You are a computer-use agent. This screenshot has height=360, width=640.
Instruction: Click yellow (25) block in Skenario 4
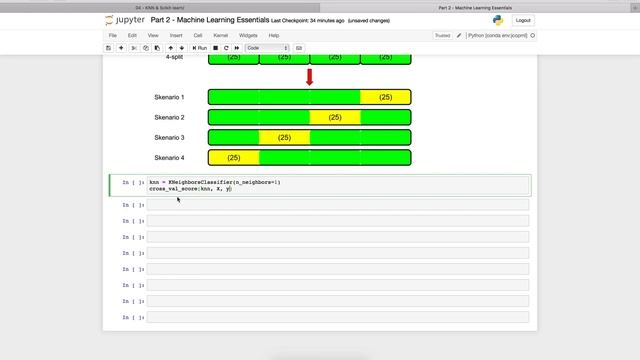pos(233,158)
